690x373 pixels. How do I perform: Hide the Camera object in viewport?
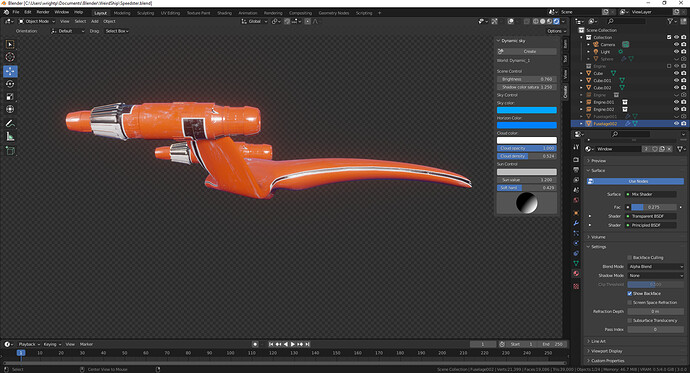[676, 44]
